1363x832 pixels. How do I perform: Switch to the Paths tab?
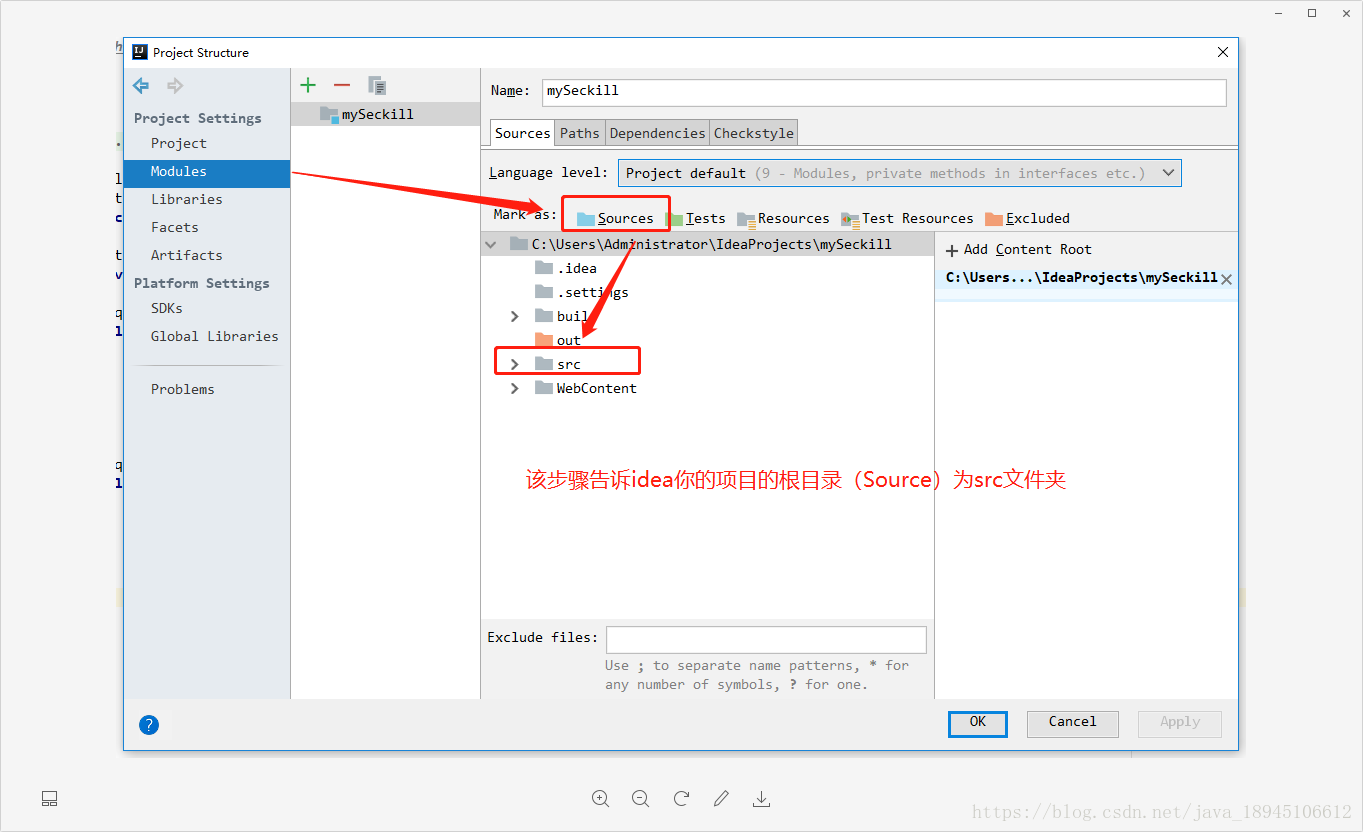[x=580, y=133]
